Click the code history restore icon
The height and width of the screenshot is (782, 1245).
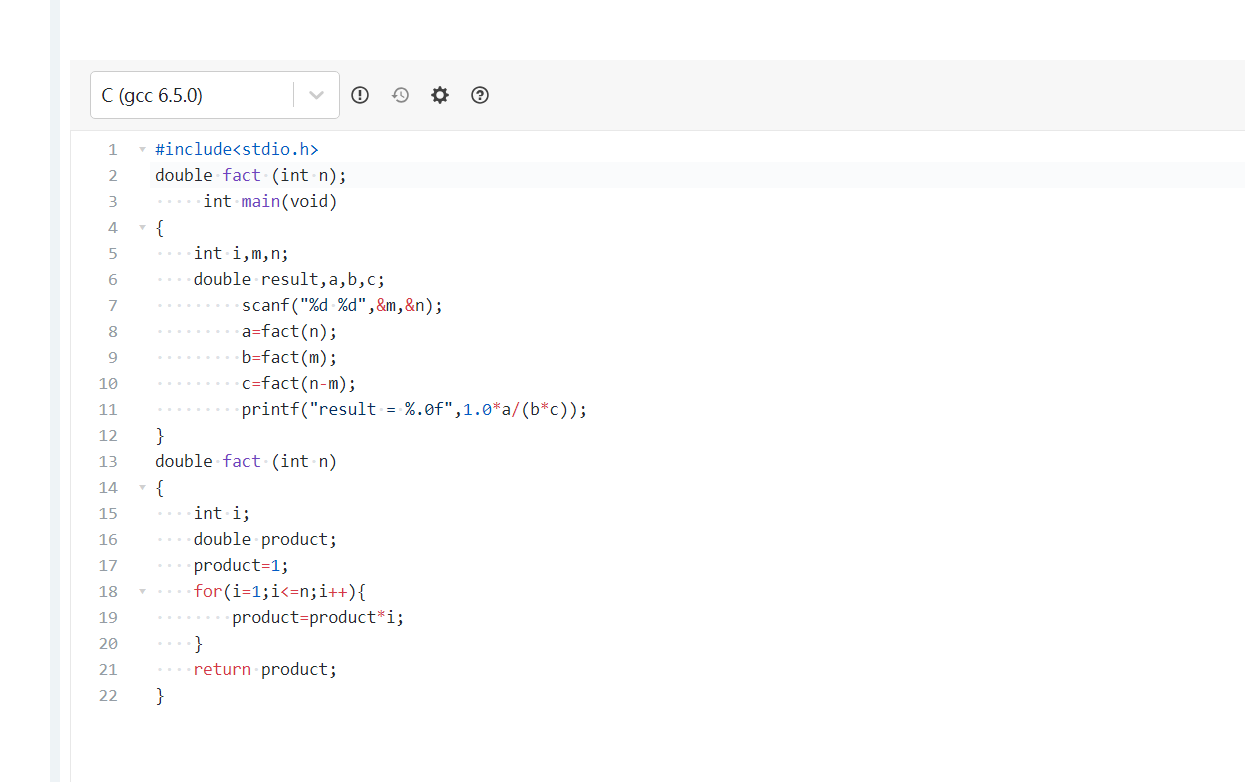click(x=400, y=95)
